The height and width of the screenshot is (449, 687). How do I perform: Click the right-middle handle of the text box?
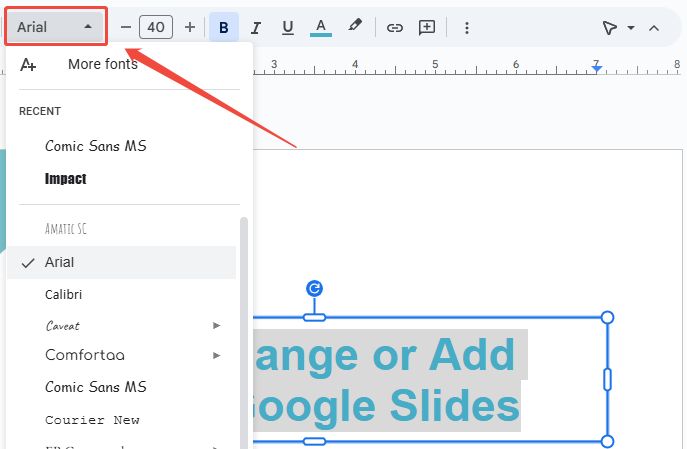click(x=607, y=379)
